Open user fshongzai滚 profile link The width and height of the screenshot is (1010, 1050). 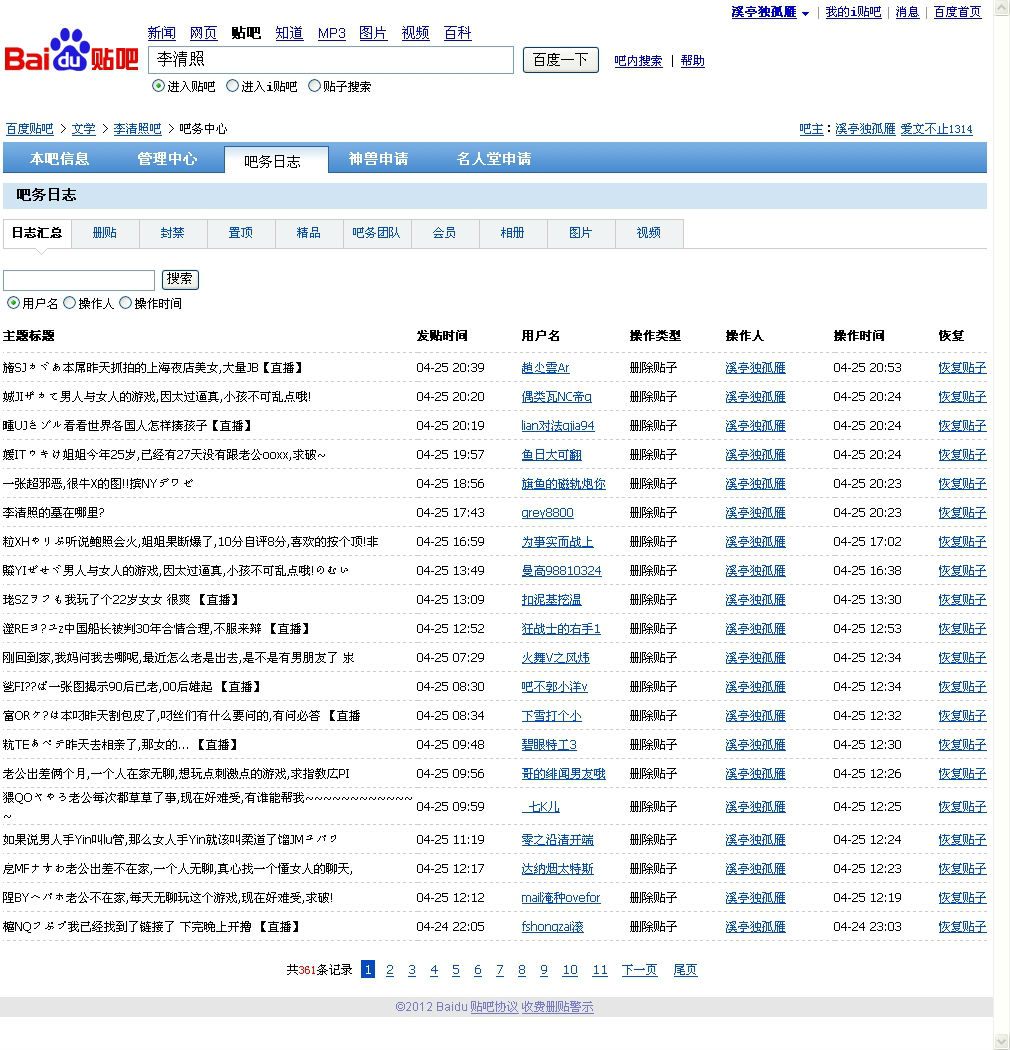[553, 927]
